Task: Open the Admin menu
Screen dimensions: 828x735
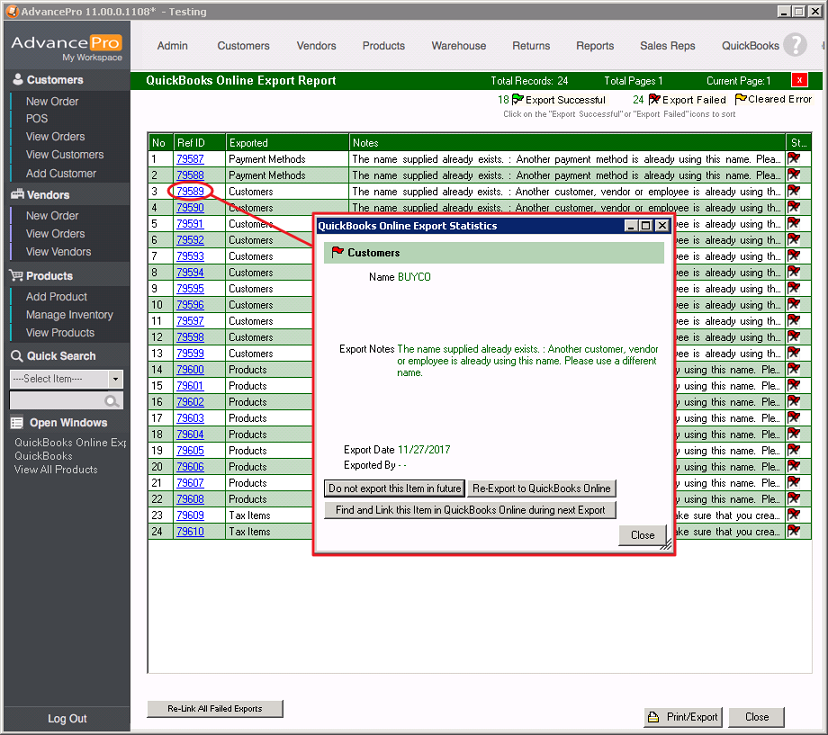Action: coord(172,45)
